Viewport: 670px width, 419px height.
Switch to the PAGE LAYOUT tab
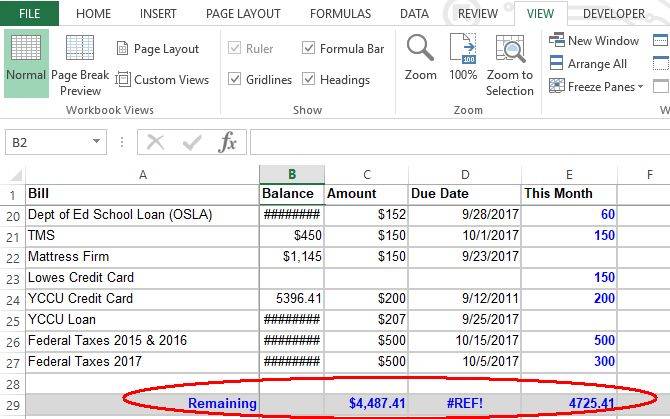pyautogui.click(x=243, y=14)
